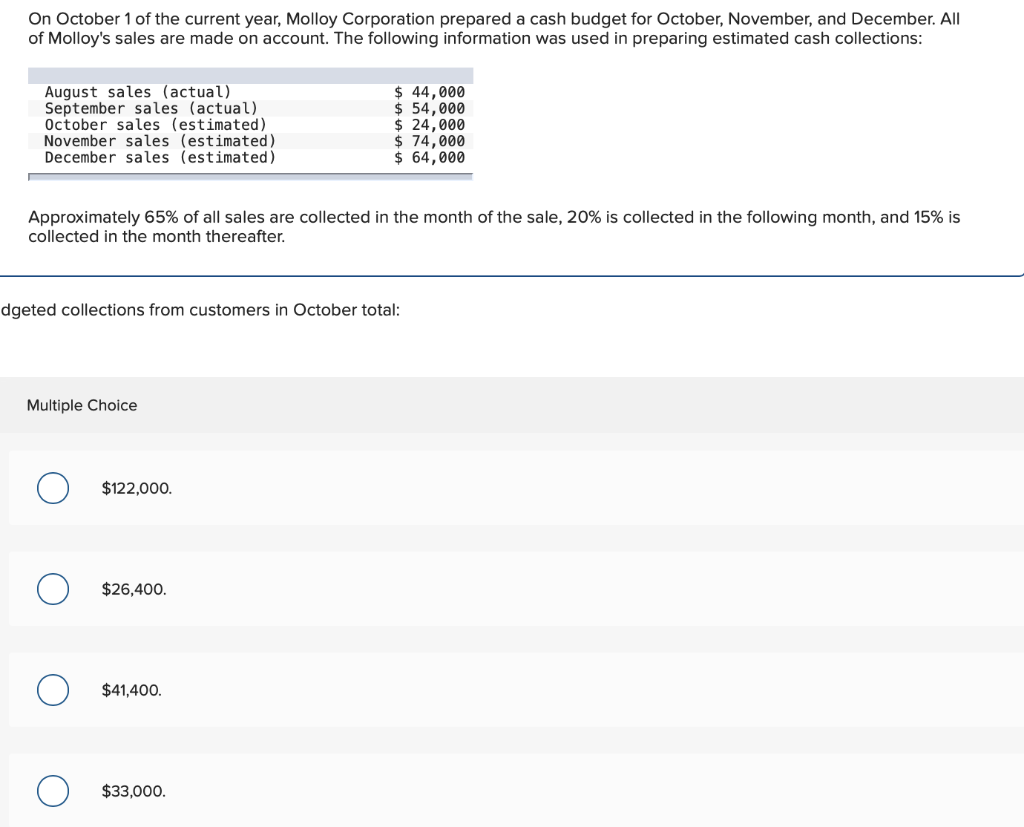Click the $41,400 answer label text
The height and width of the screenshot is (827, 1024).
130,690
